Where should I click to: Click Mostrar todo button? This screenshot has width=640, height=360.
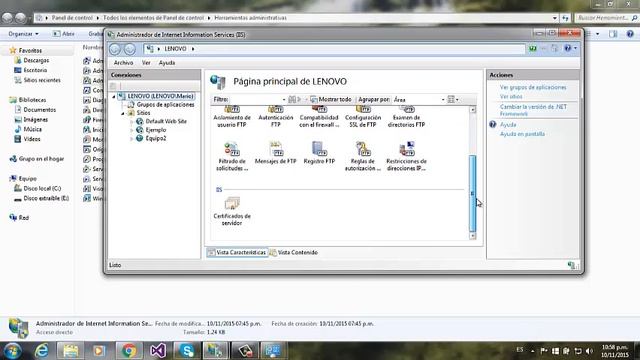coord(331,100)
